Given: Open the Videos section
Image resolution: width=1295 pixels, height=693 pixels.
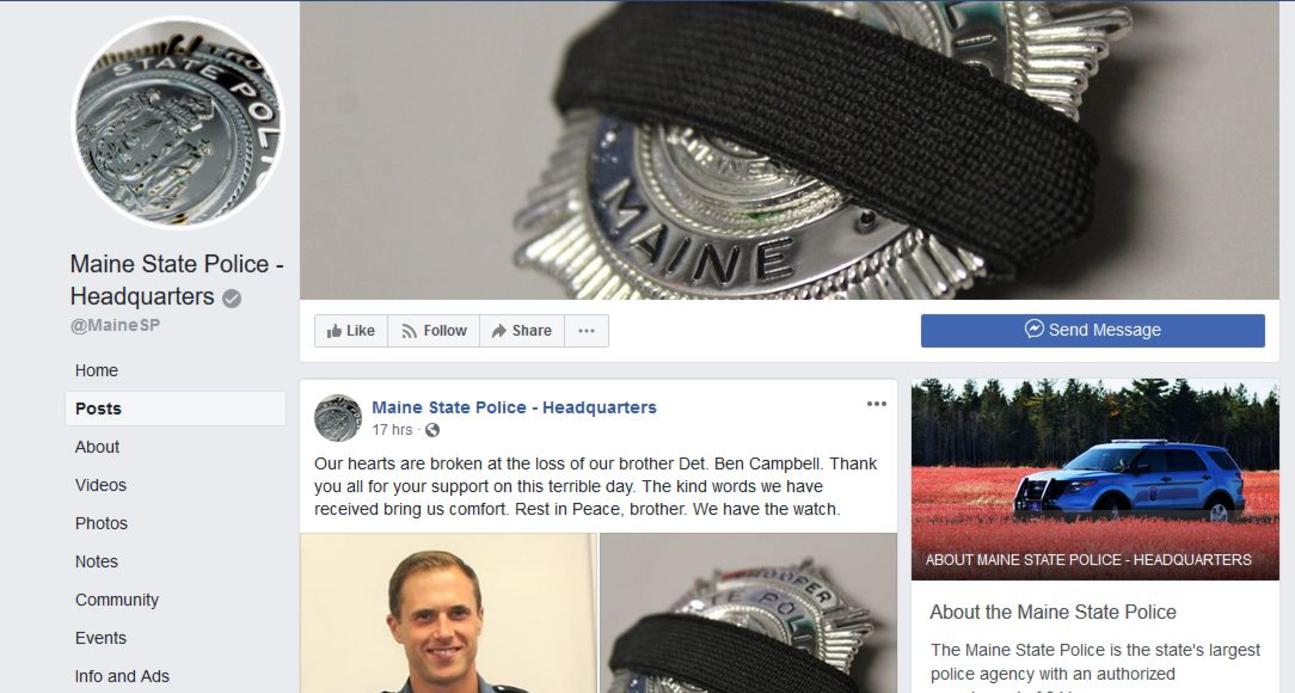Looking at the screenshot, I should click(101, 485).
